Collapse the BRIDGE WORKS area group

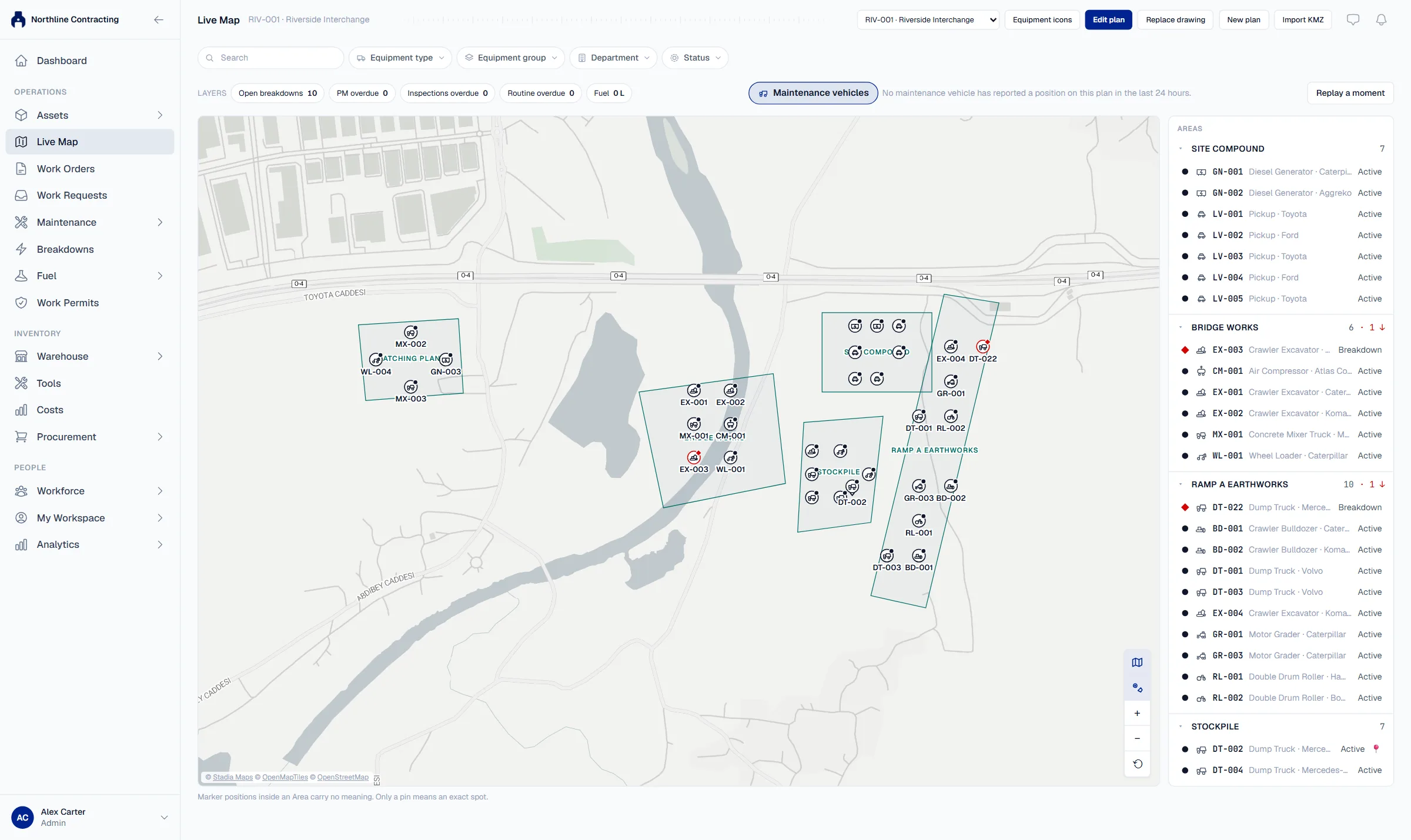point(1181,327)
